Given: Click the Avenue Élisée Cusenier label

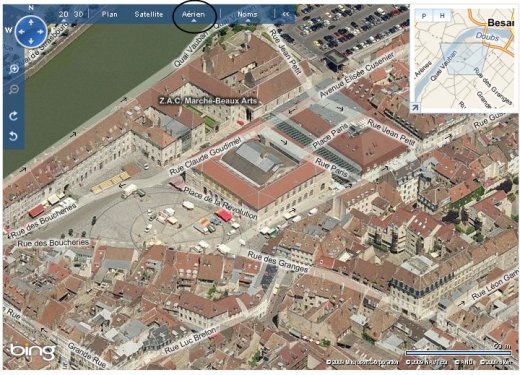Looking at the screenshot, I should pyautogui.click(x=357, y=74).
